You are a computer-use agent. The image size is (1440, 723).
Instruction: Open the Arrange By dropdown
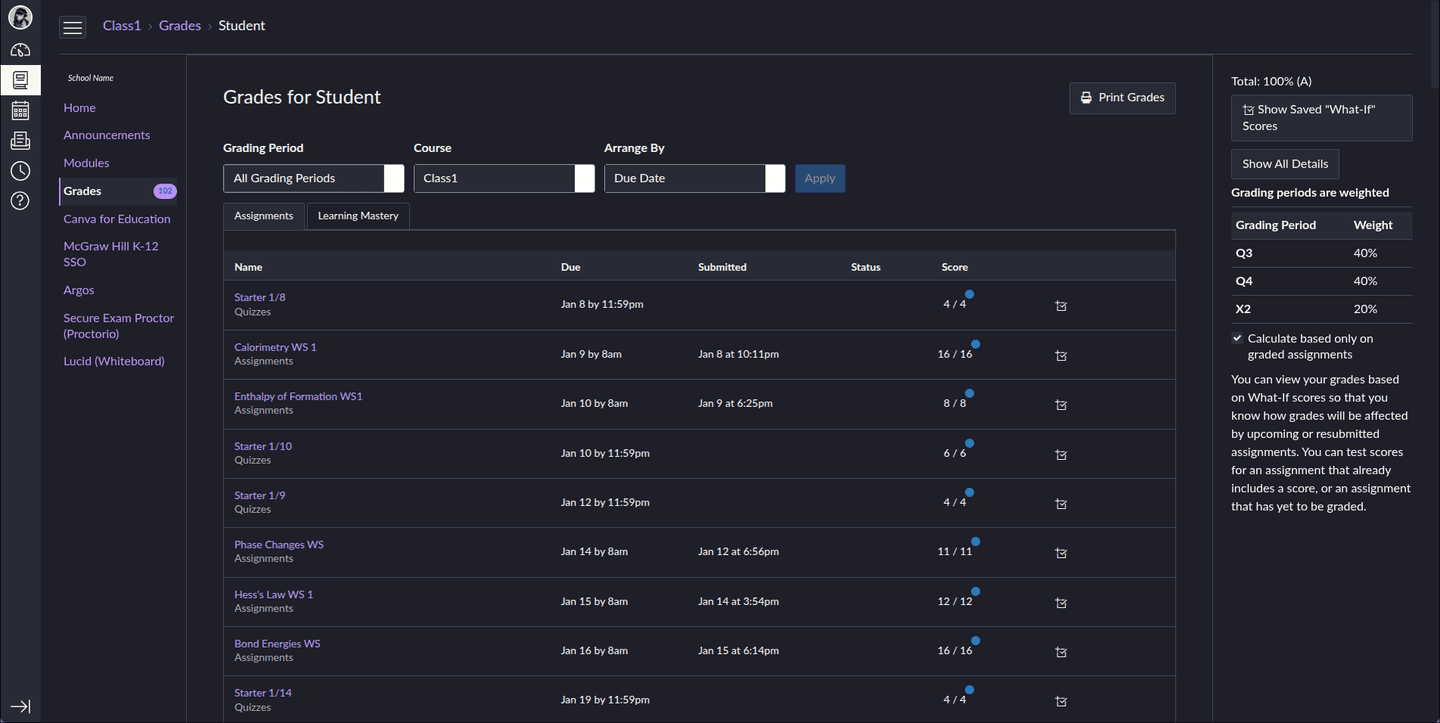click(x=694, y=178)
